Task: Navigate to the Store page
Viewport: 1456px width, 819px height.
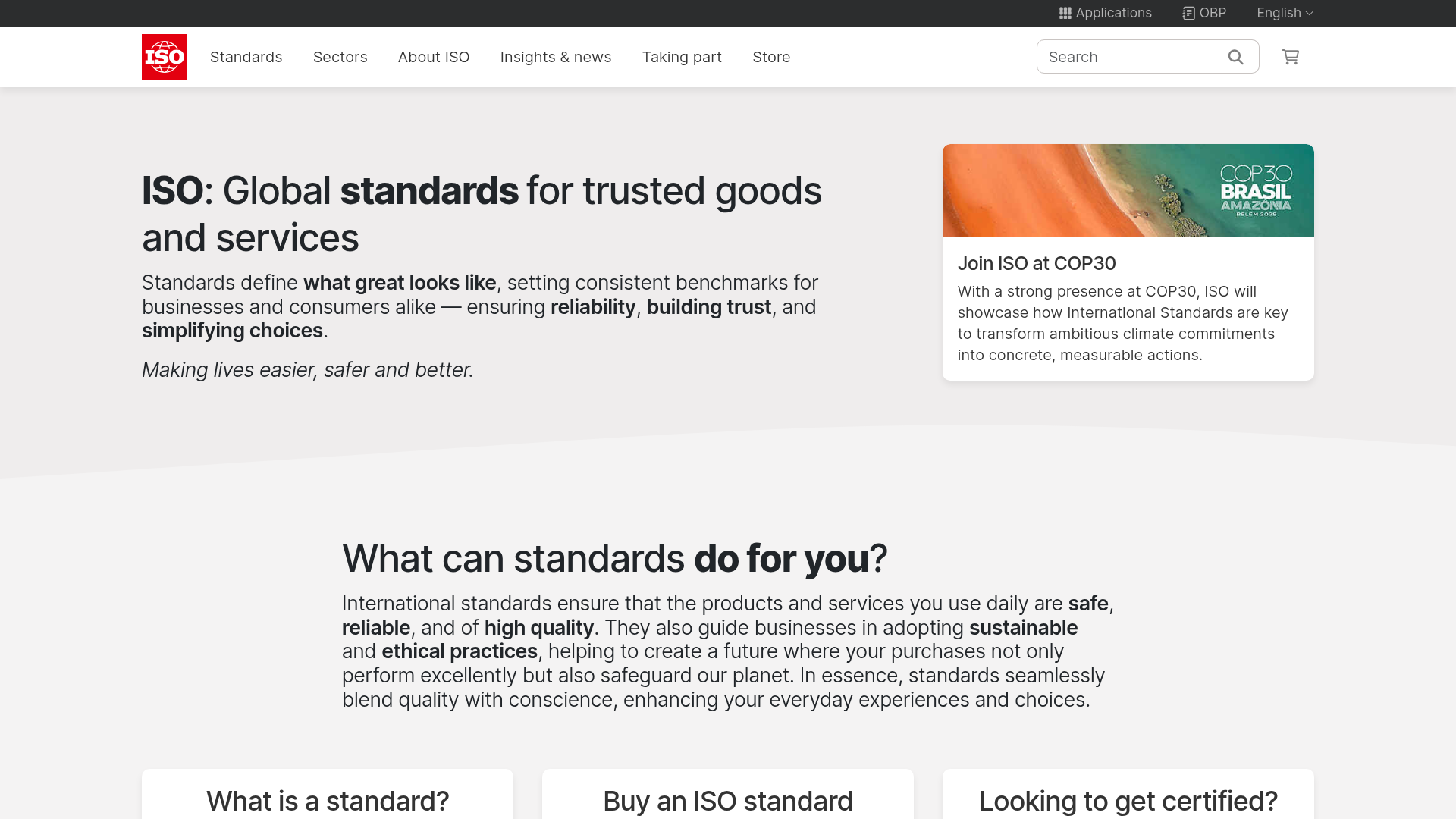Action: click(x=770, y=57)
